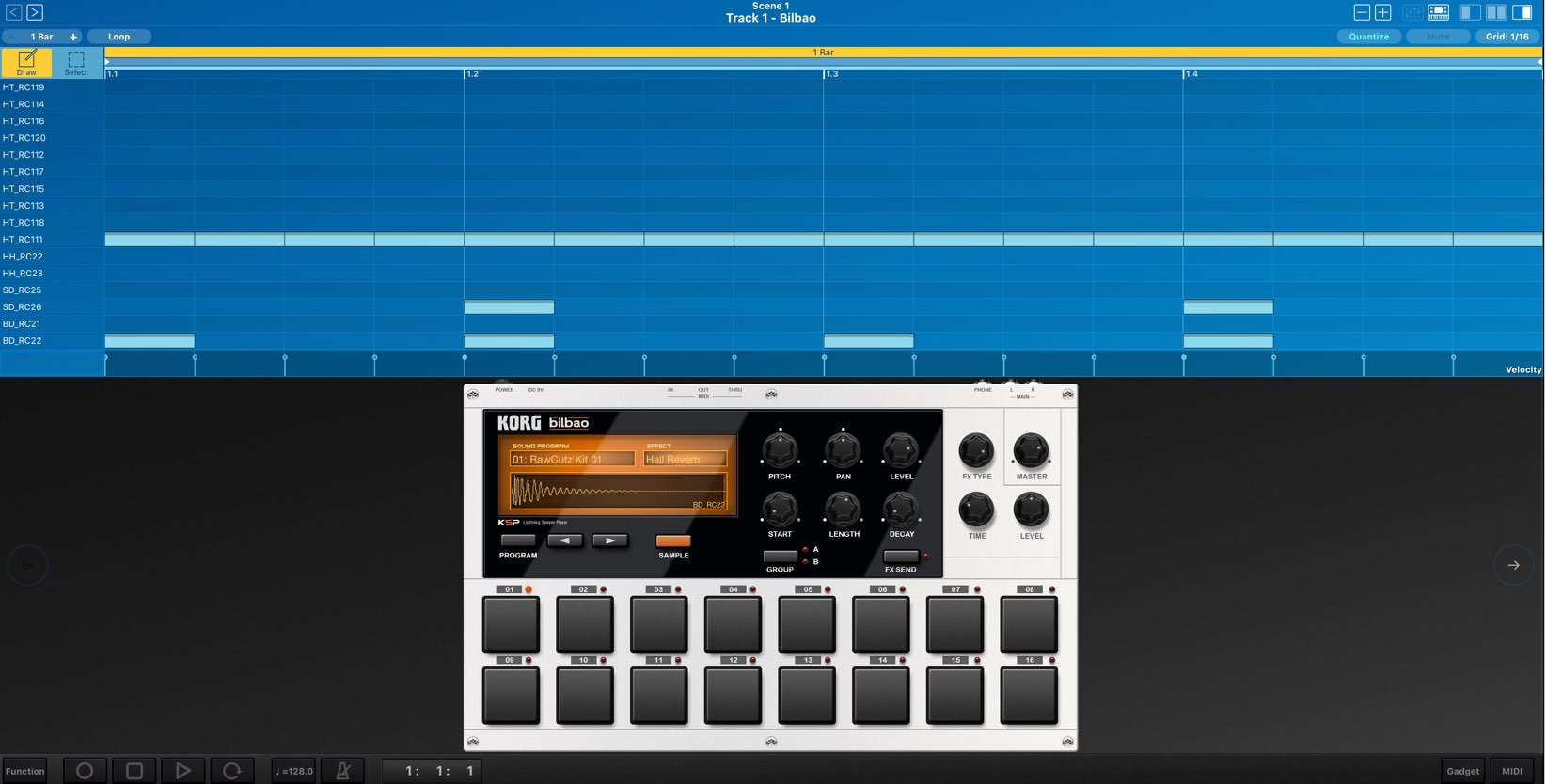Screen dimensions: 1546x784
Task: Zoom out with the minus icon
Action: point(1361,12)
